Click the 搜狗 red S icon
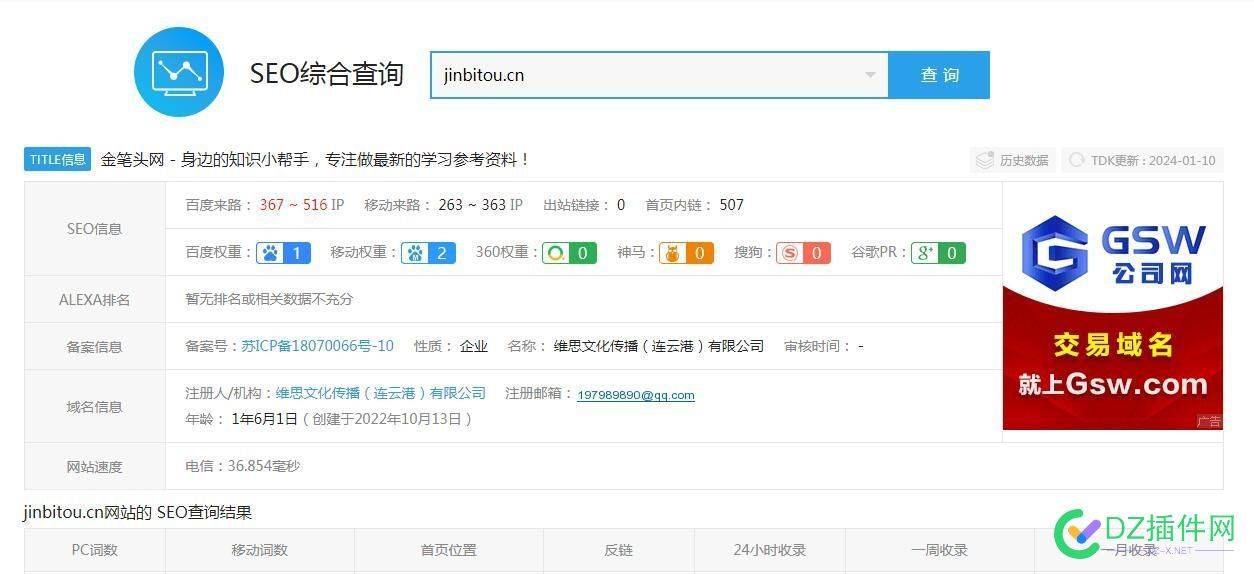This screenshot has height=574, width=1254. [790, 253]
